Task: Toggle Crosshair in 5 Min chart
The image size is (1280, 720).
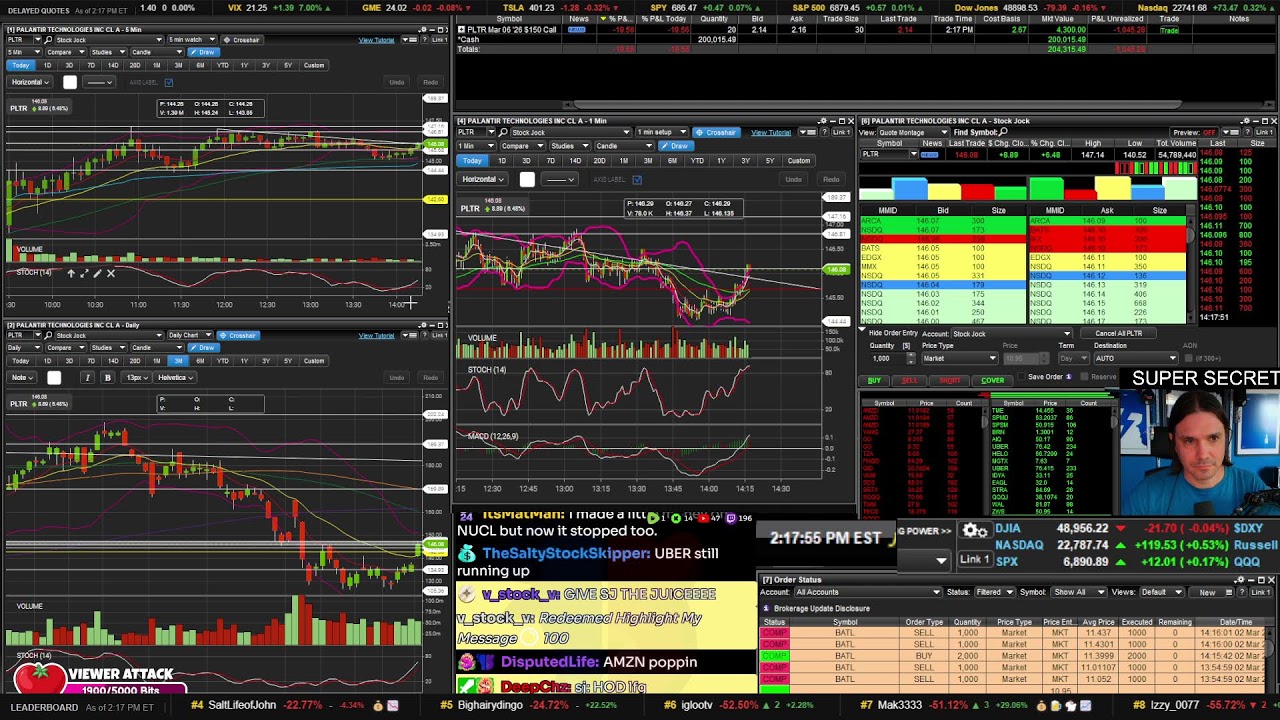Action: (x=240, y=40)
